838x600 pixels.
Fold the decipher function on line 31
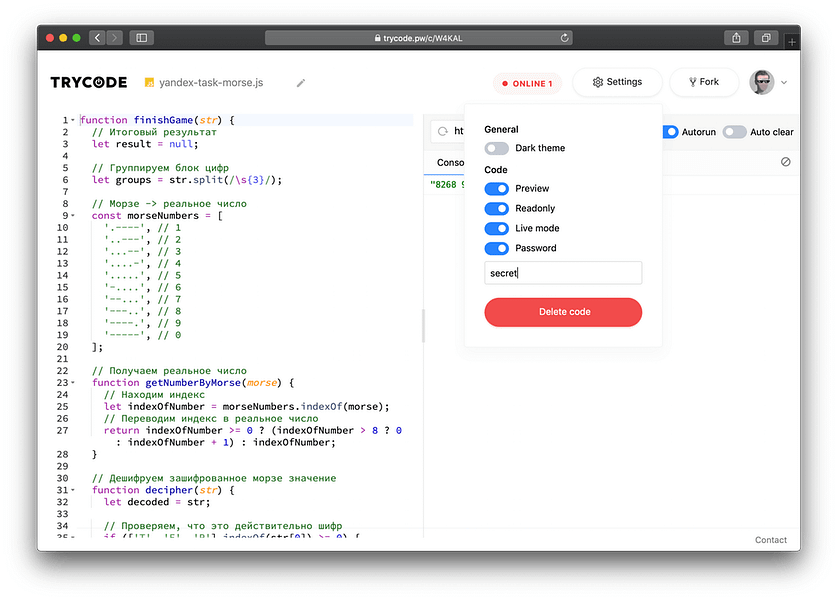click(73, 490)
